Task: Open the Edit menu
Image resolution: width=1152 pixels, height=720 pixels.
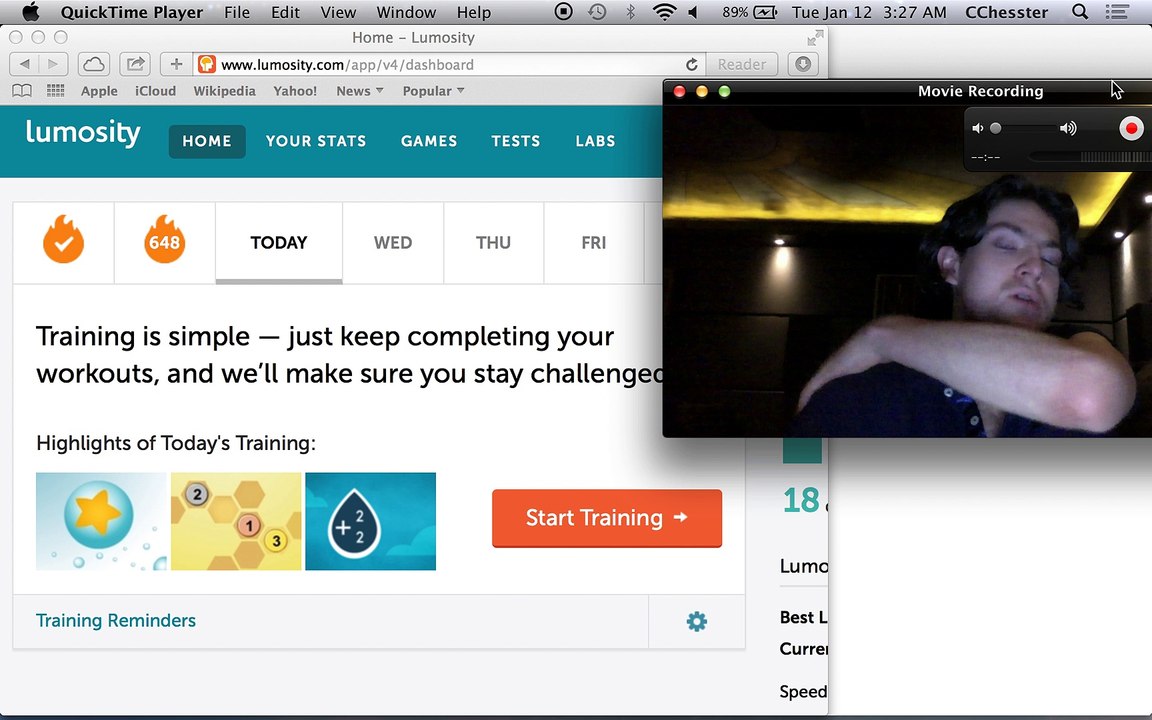Action: click(x=285, y=12)
